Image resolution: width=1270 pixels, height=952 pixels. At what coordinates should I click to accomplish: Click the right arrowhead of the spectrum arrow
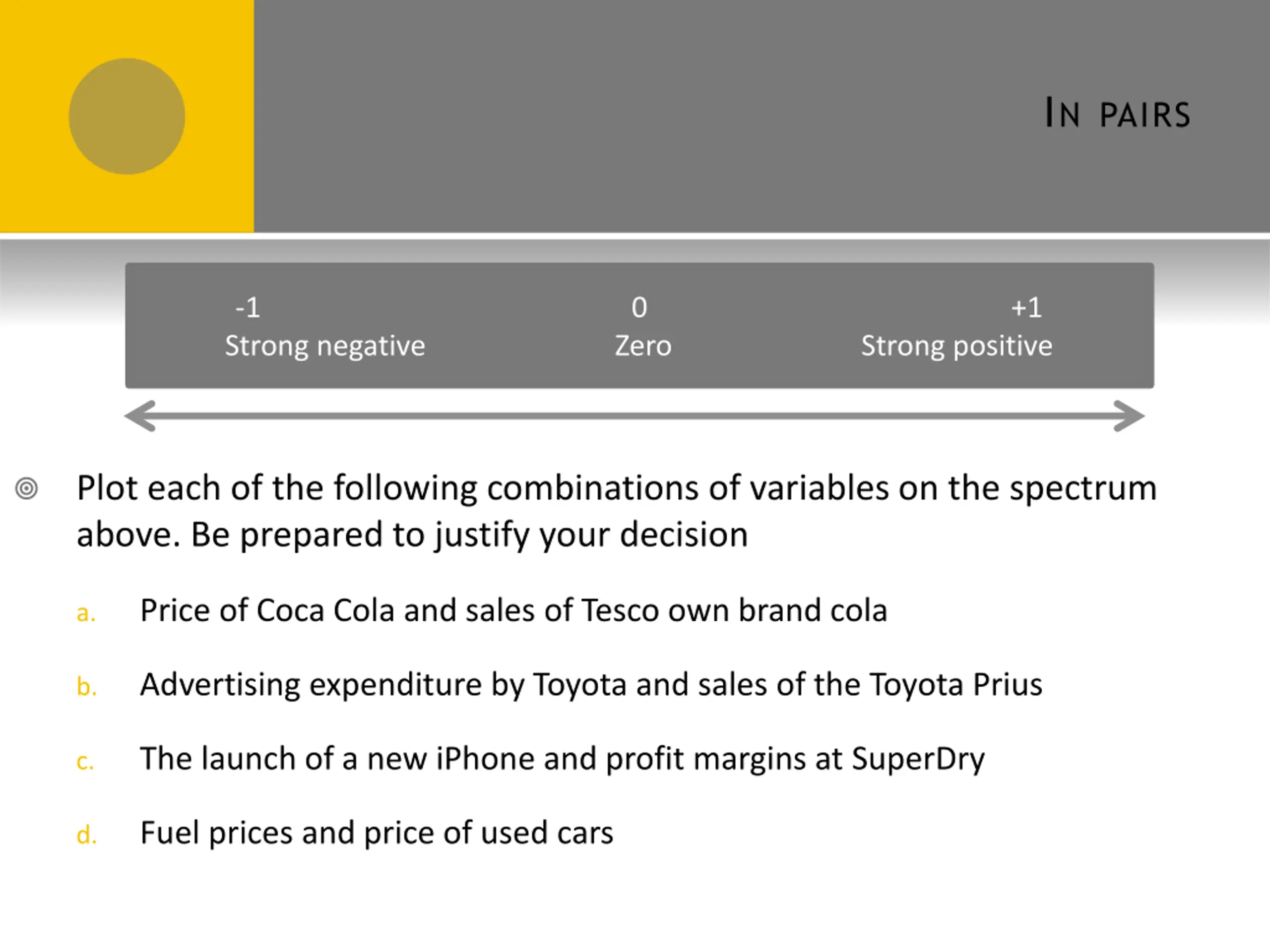[1129, 416]
